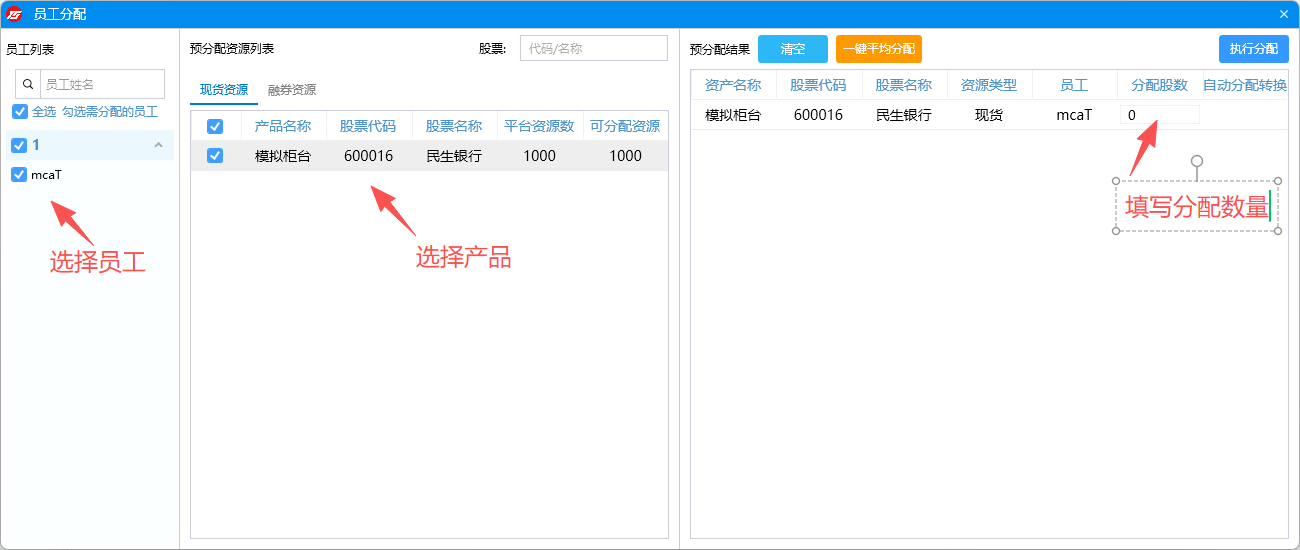Click the 自动分配转换 column header
1300x550 pixels.
[x=1244, y=86]
